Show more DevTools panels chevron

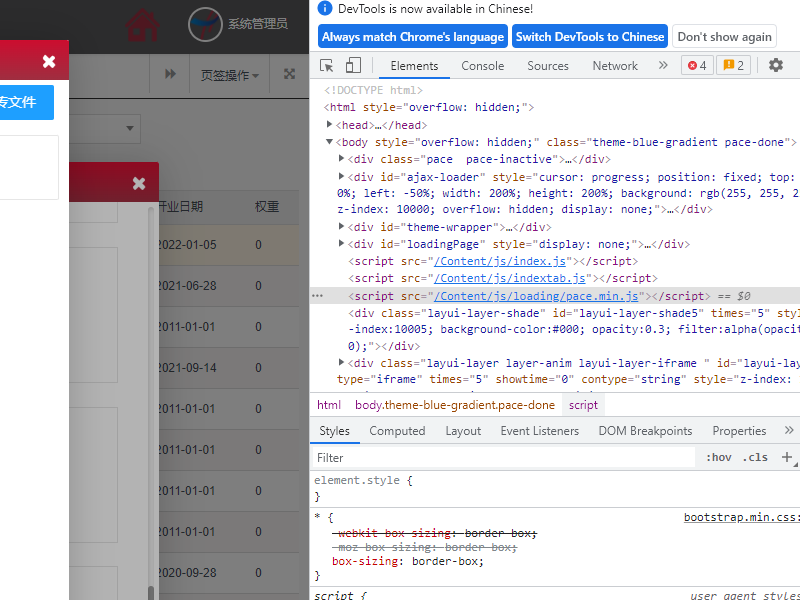662,66
